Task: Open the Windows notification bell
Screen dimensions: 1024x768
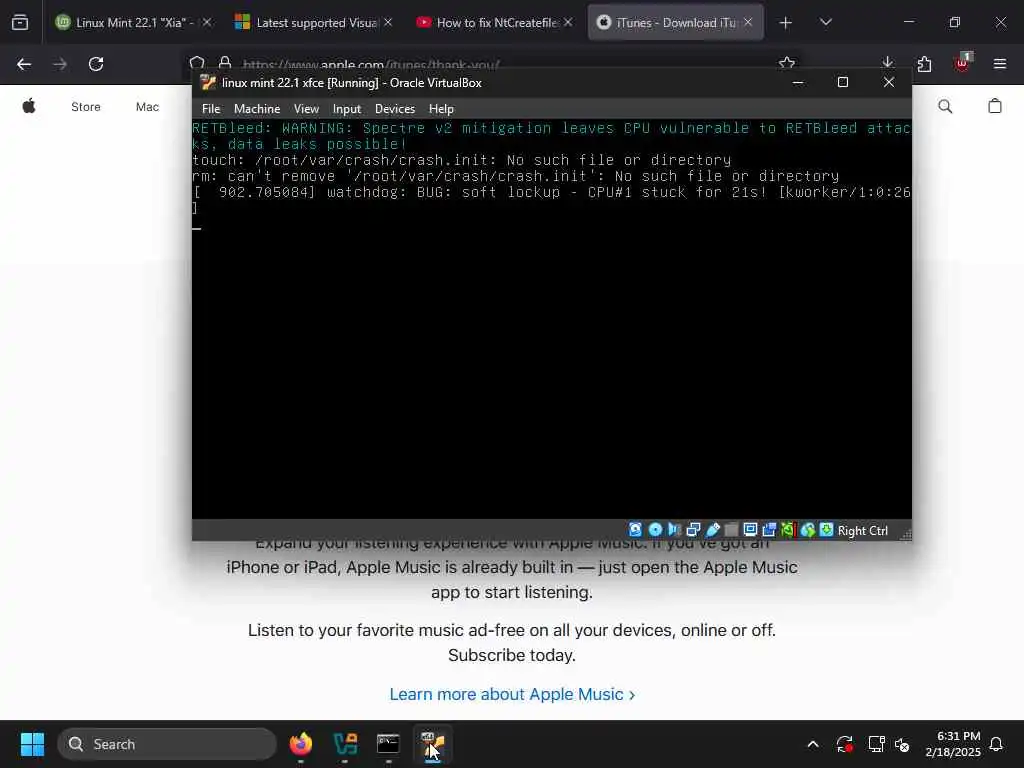Action: pos(997,744)
